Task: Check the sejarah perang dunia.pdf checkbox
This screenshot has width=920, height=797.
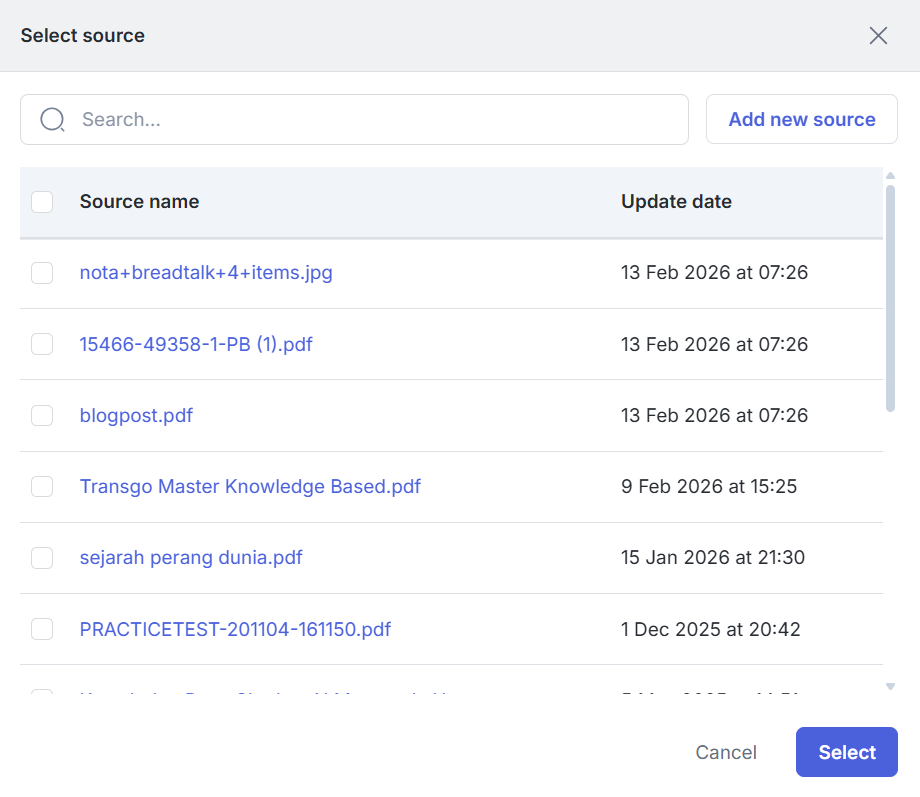Action: (x=42, y=558)
